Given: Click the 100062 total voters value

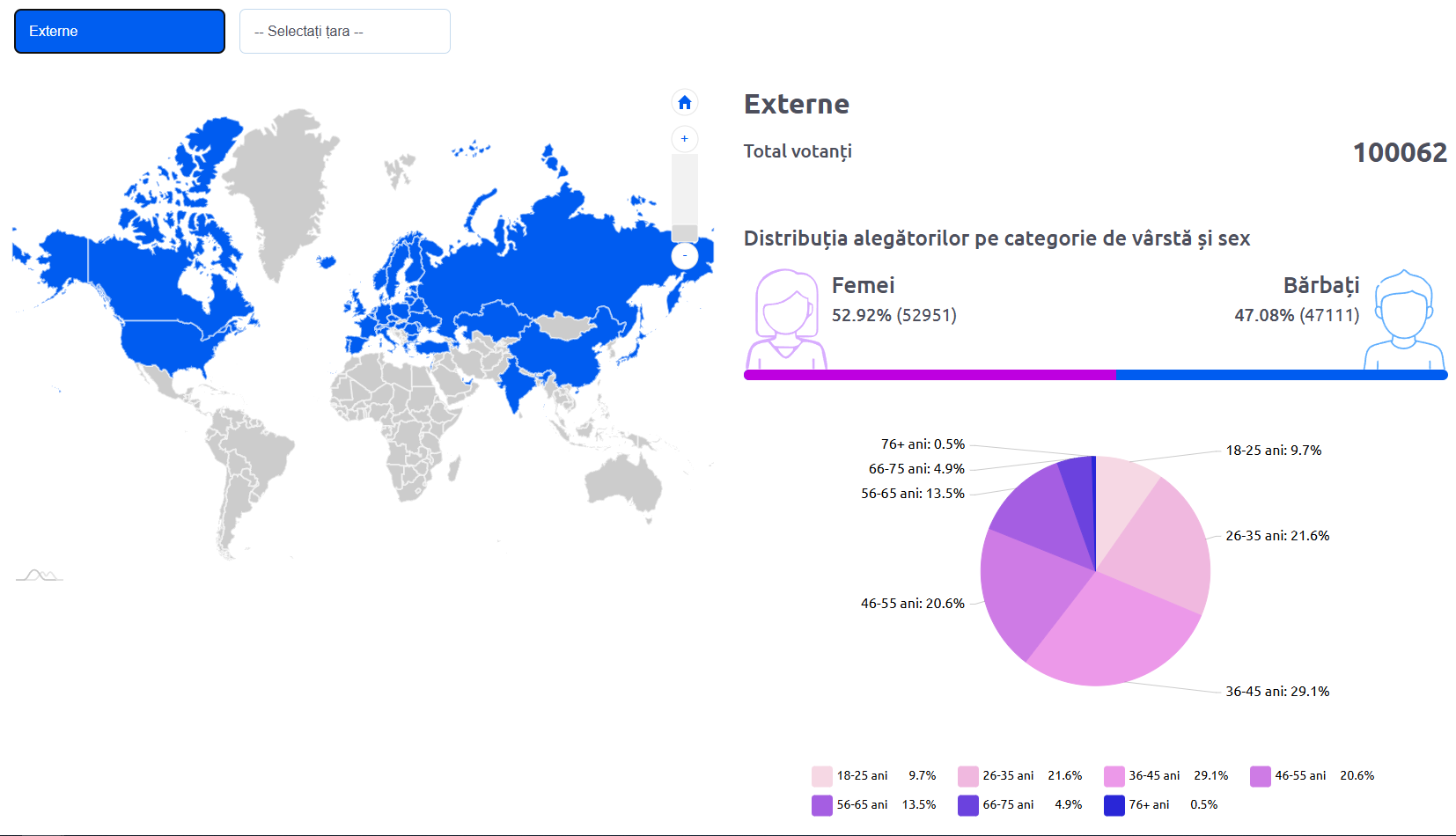Looking at the screenshot, I should [x=1400, y=152].
